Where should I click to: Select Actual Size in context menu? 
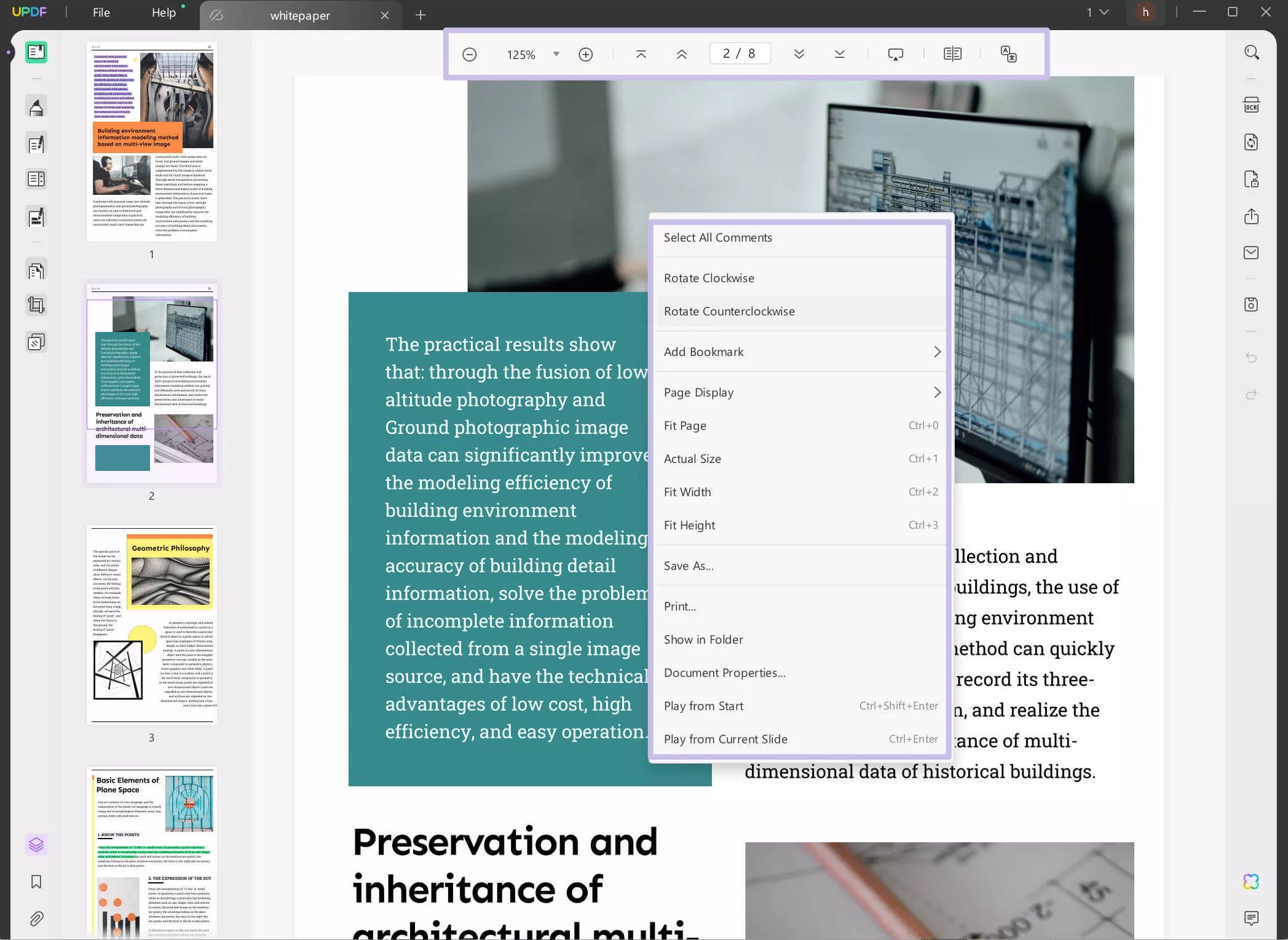pyautogui.click(x=800, y=459)
